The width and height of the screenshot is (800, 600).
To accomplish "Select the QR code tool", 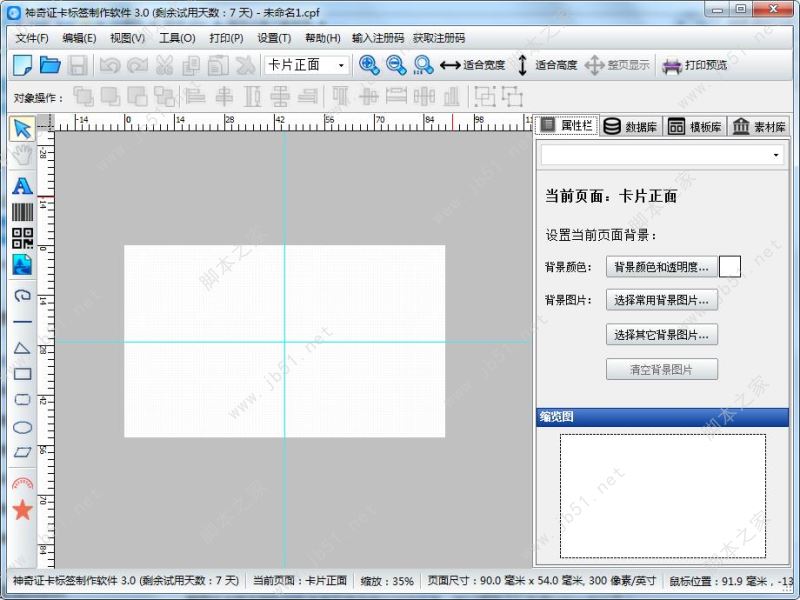I will pyautogui.click(x=22, y=238).
